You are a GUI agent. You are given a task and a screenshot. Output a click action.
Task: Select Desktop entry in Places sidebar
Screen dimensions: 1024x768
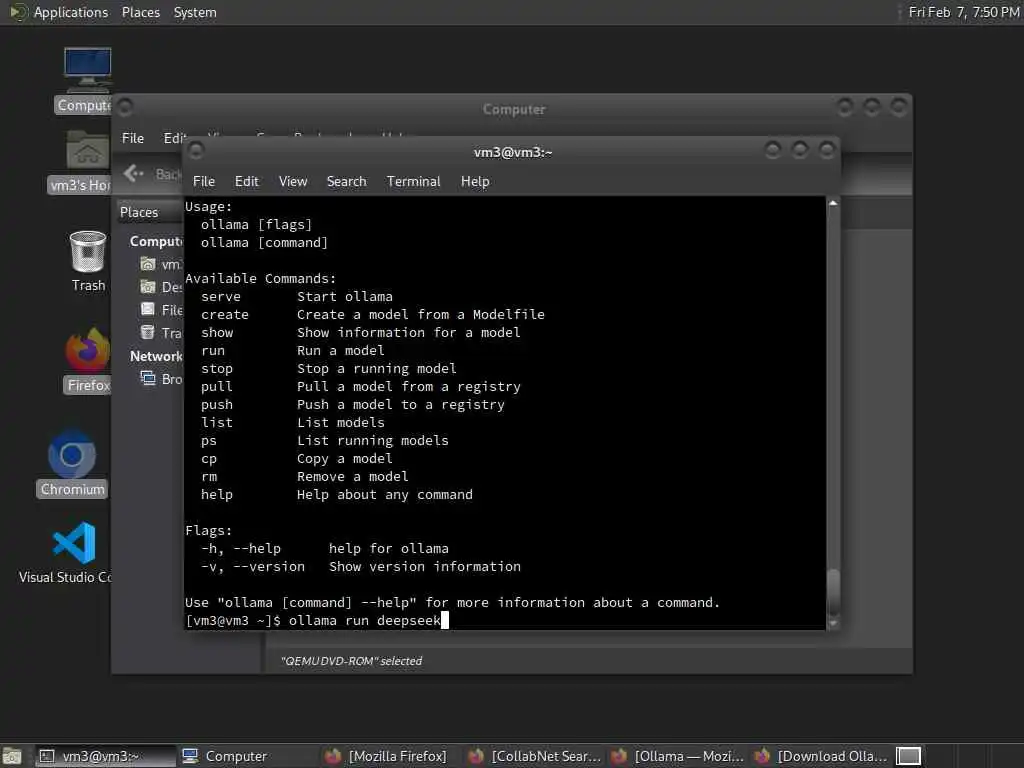click(160, 287)
